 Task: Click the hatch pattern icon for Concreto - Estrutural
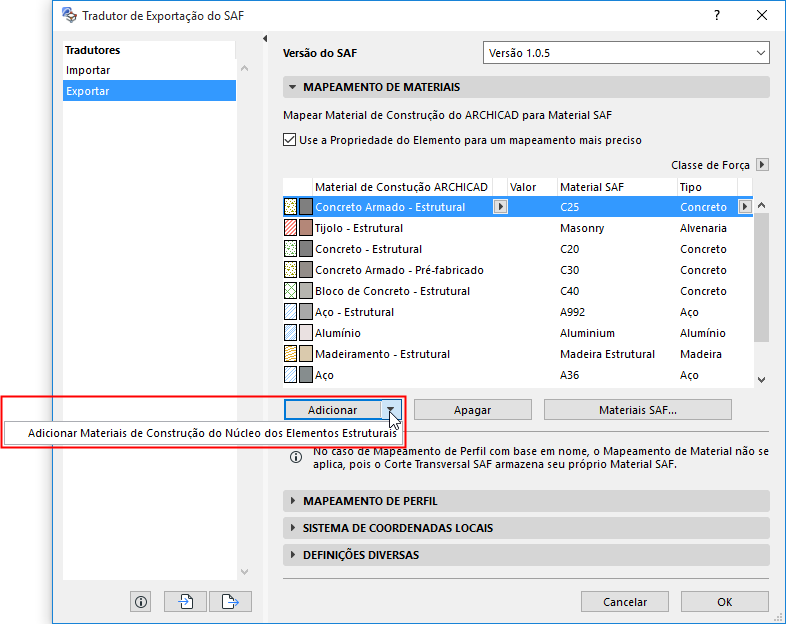pyautogui.click(x=290, y=249)
